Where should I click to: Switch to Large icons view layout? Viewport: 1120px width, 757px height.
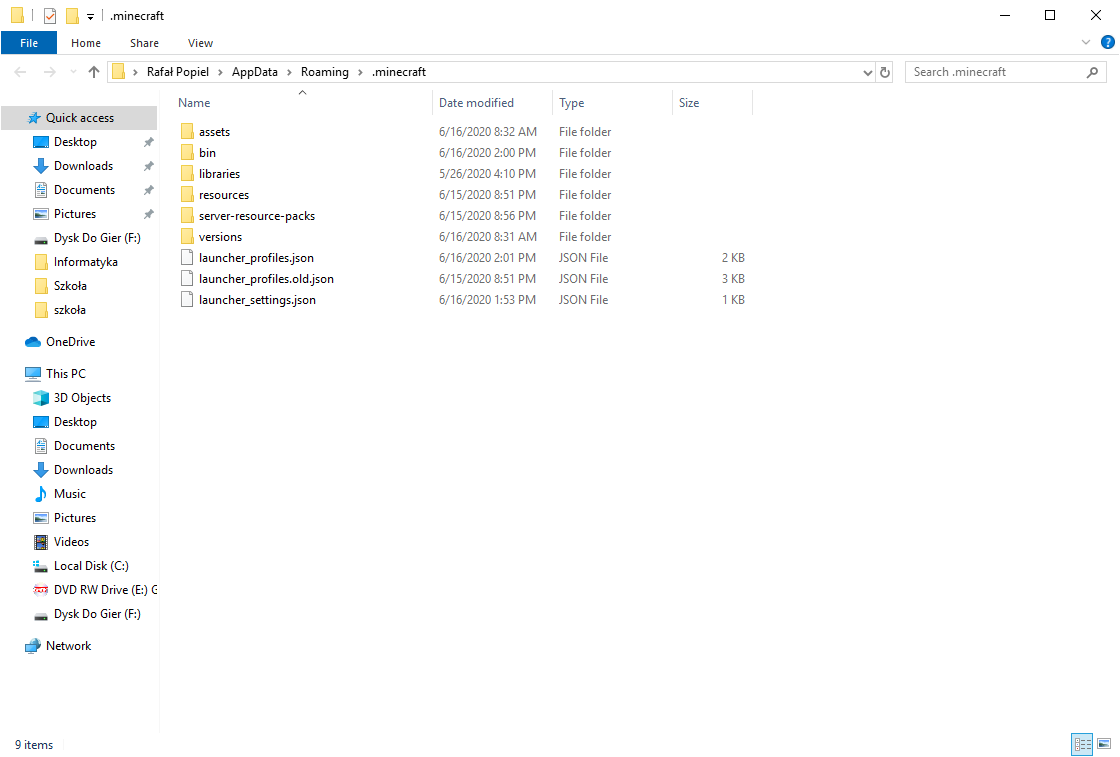point(1104,744)
